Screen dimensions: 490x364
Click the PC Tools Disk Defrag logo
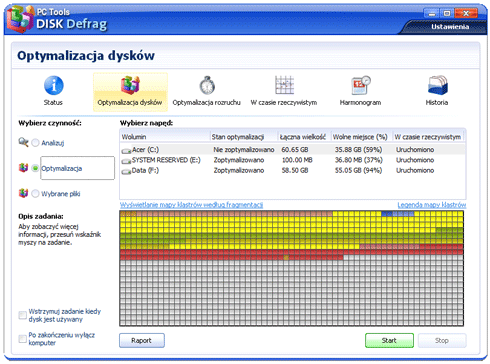[x=20, y=19]
